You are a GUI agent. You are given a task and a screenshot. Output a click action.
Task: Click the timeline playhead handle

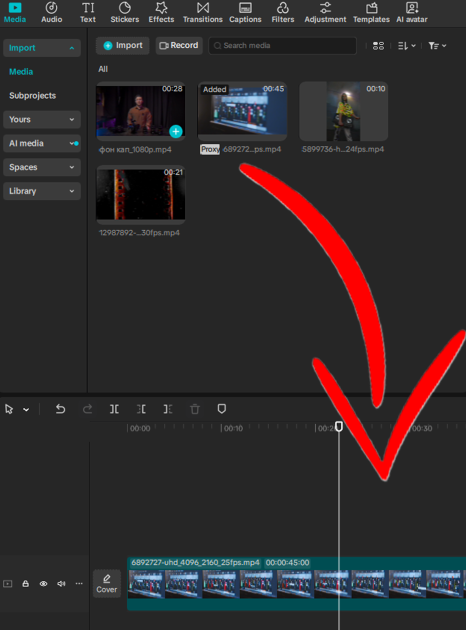(339, 426)
